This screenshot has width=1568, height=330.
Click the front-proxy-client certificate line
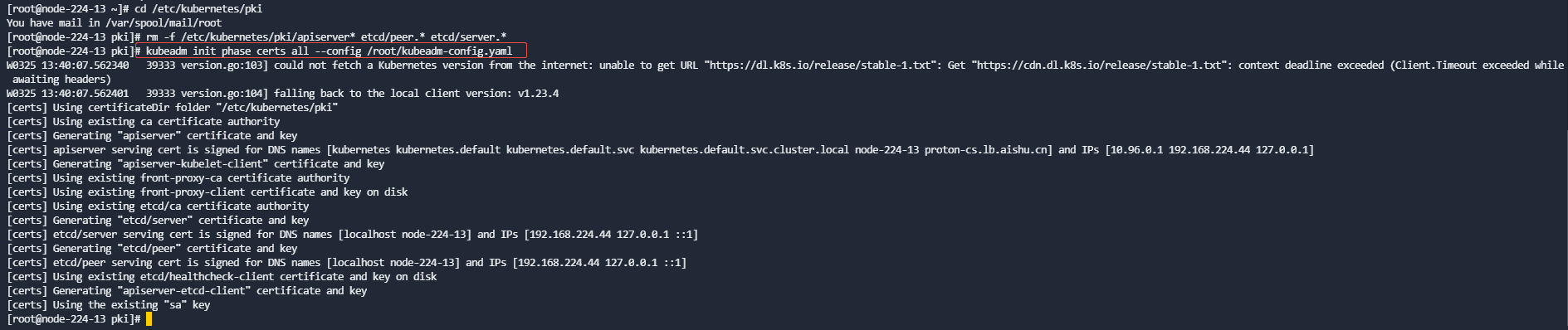click(208, 192)
